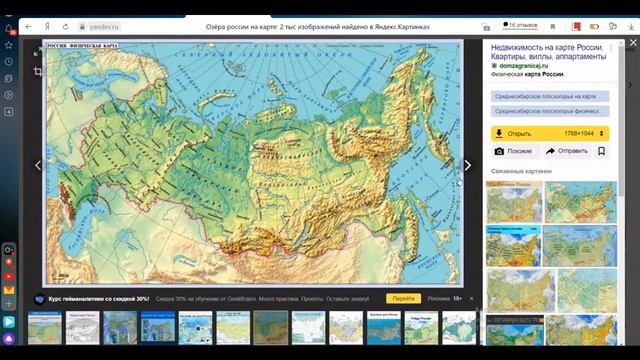Open the "Курс гейманалитики со скидкой 30%!" ad link
This screenshot has height=360, width=640.
pyautogui.click(x=99, y=299)
